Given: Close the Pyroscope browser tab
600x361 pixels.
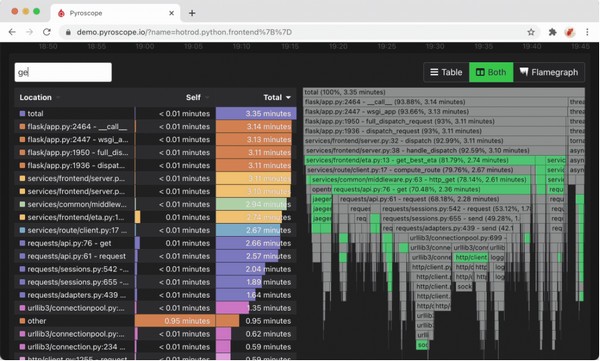Looking at the screenshot, I should [171, 13].
